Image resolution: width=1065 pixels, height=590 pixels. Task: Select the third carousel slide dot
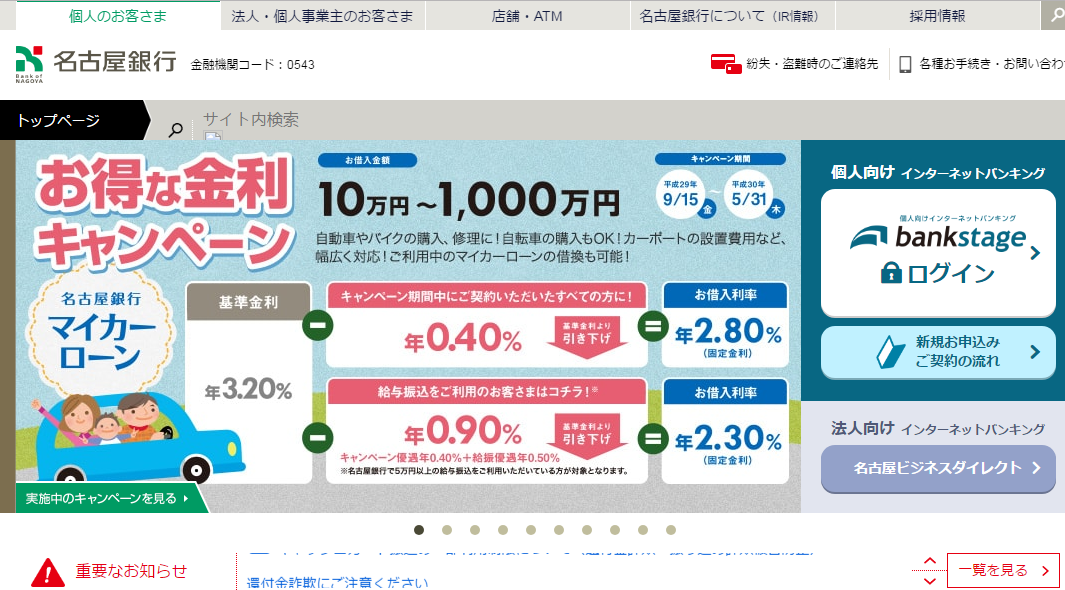click(475, 530)
